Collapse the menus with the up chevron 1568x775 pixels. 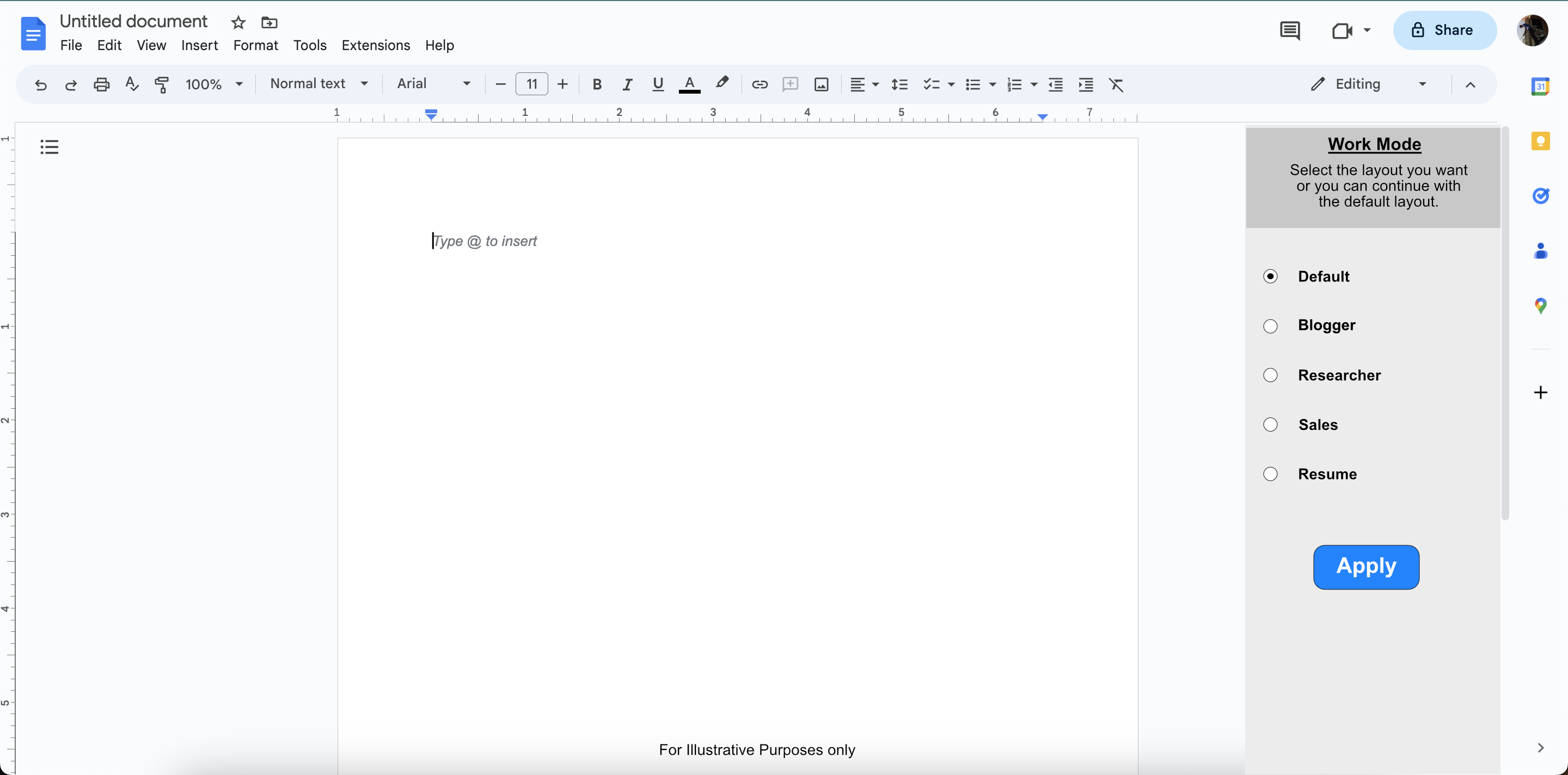(1470, 84)
